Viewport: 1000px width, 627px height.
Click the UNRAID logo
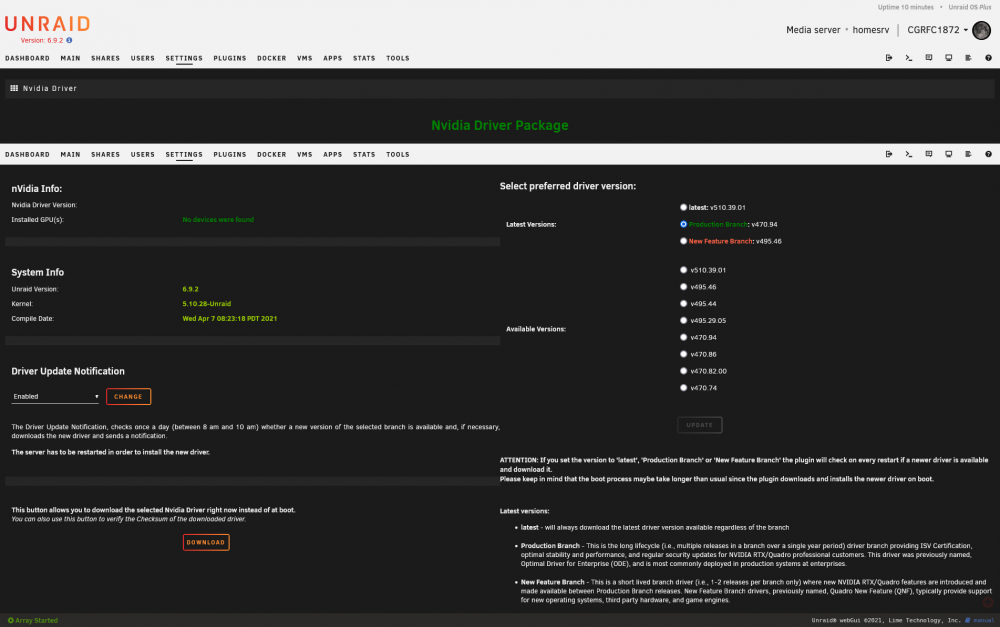[47, 24]
